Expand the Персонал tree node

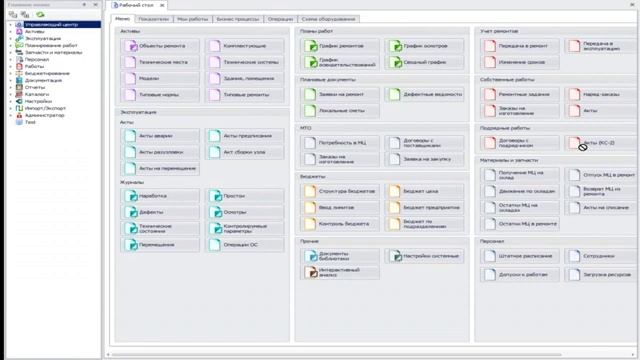pos(11,59)
